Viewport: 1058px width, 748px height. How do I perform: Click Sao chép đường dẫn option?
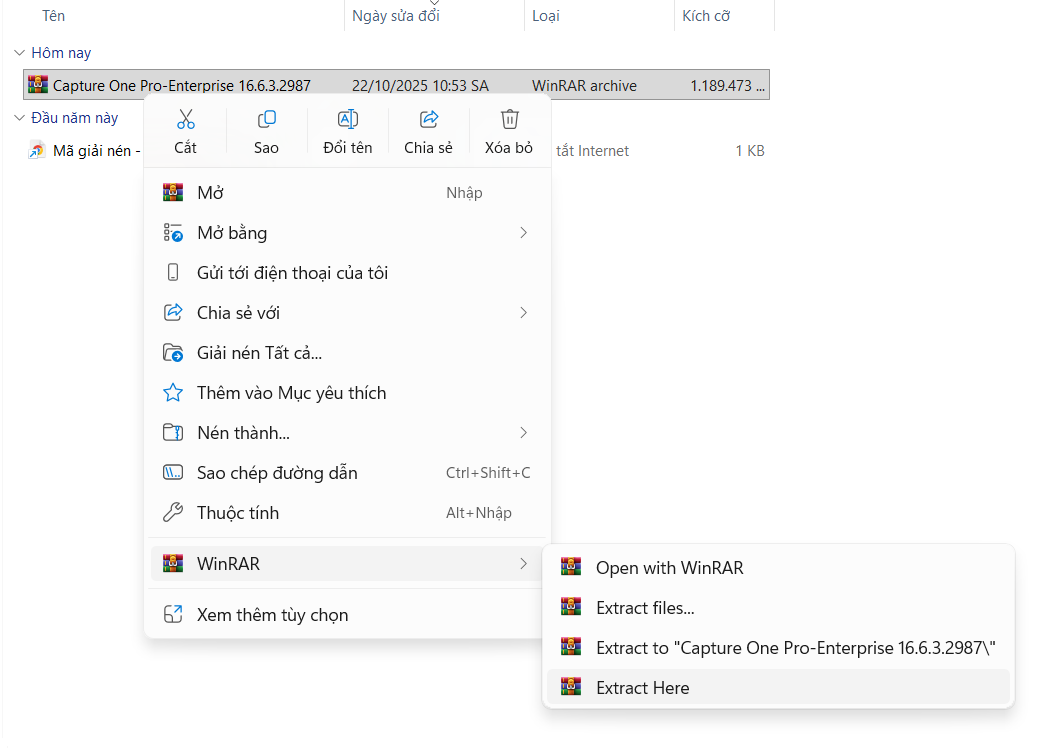pyautogui.click(x=277, y=473)
